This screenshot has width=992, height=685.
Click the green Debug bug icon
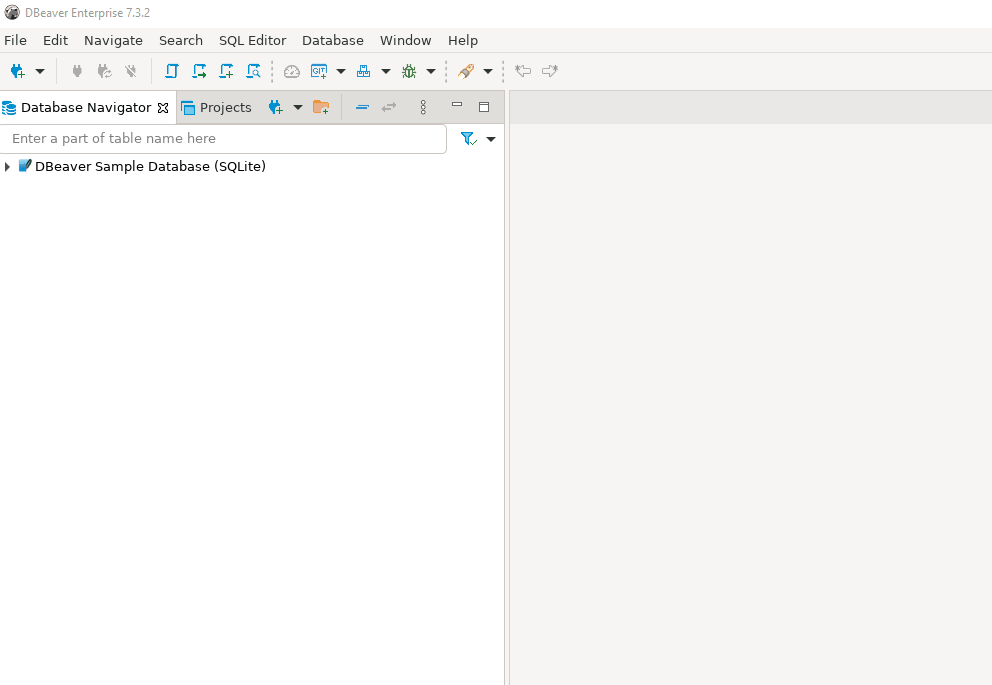click(x=409, y=71)
